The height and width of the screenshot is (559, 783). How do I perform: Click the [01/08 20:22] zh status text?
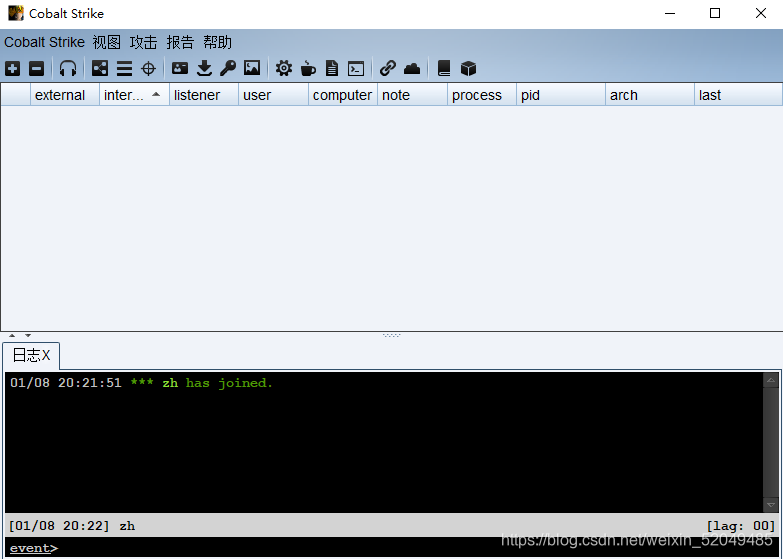pyautogui.click(x=72, y=526)
